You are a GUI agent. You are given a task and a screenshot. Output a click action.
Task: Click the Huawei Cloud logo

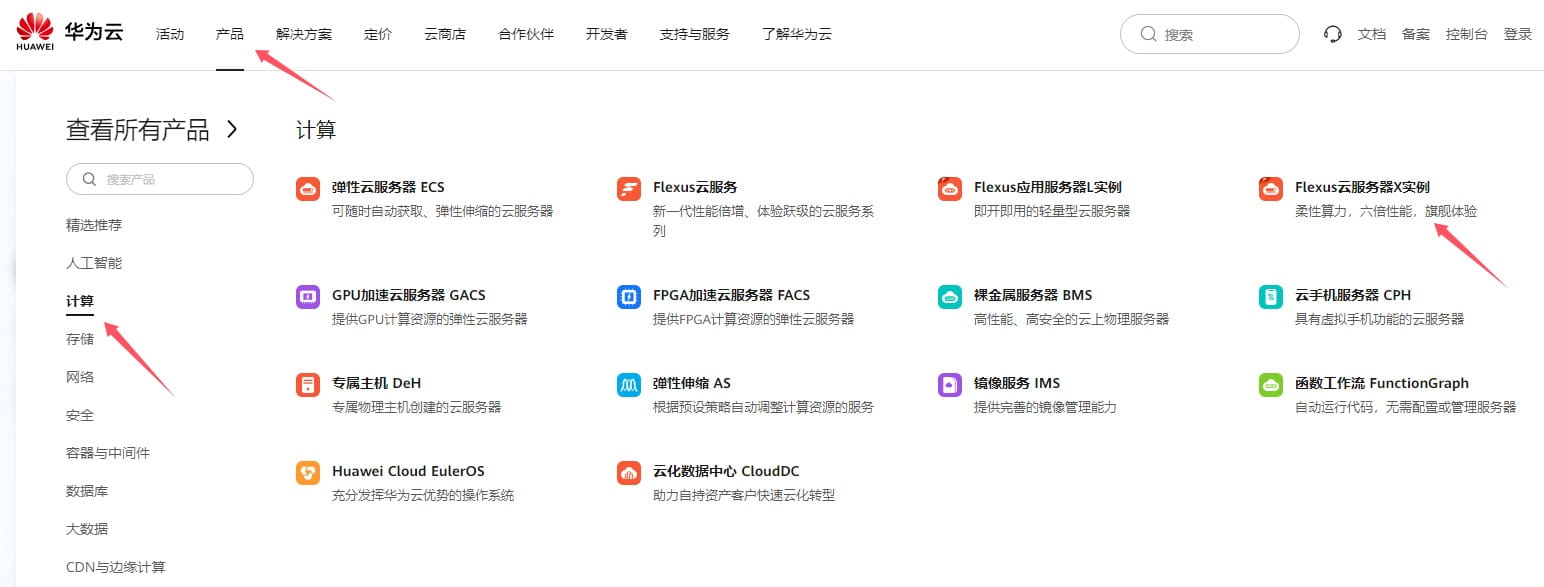click(68, 31)
